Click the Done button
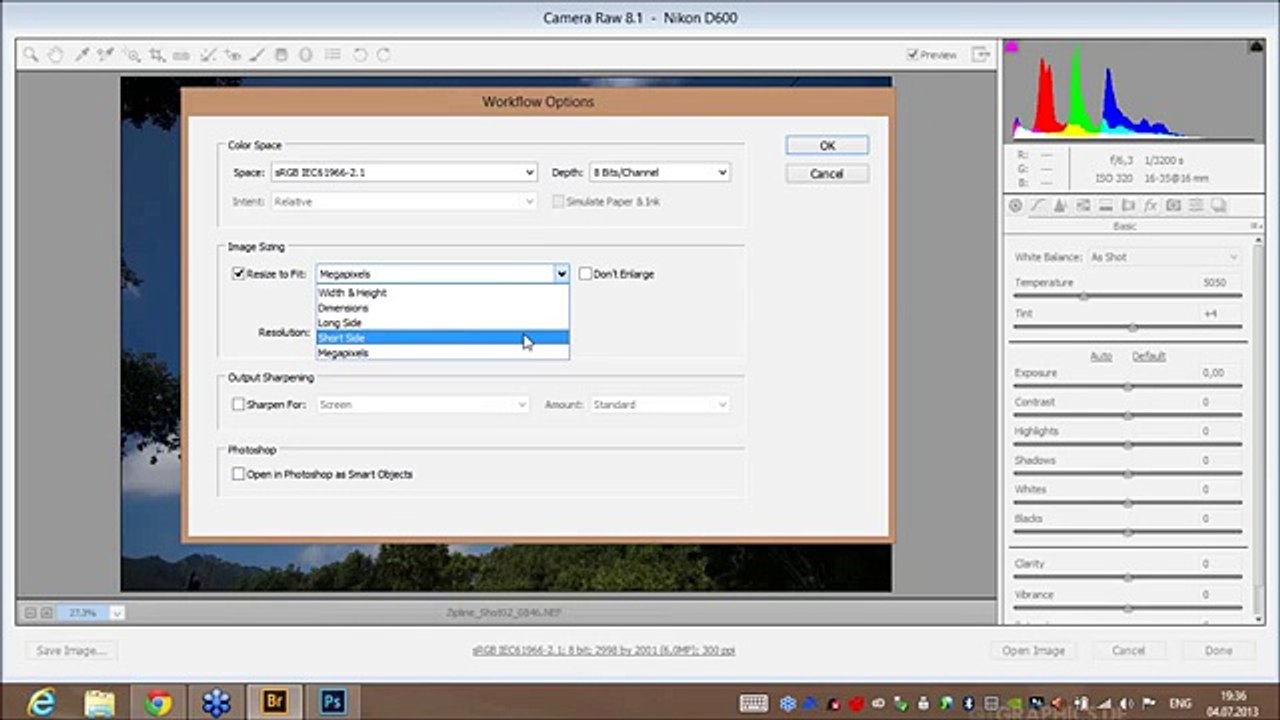The image size is (1280, 720). [x=1218, y=650]
